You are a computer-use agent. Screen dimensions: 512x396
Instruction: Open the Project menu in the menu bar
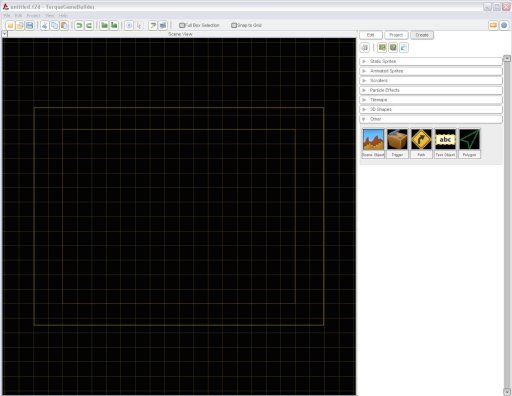pos(33,16)
